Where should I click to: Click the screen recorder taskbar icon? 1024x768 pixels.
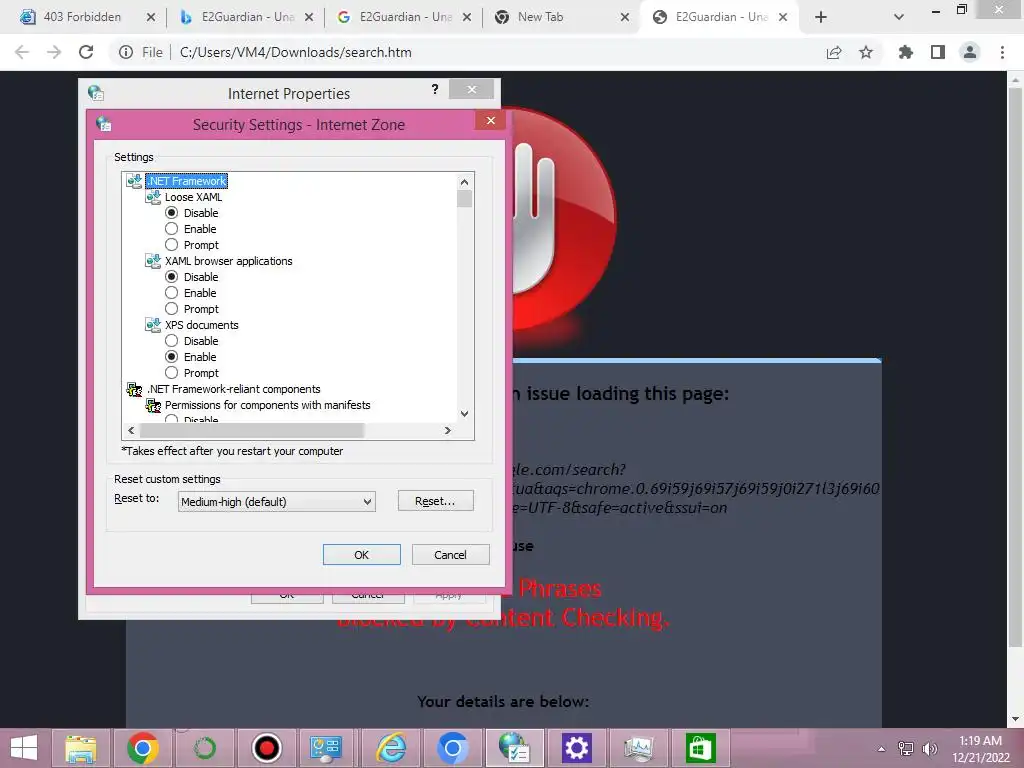tap(266, 748)
